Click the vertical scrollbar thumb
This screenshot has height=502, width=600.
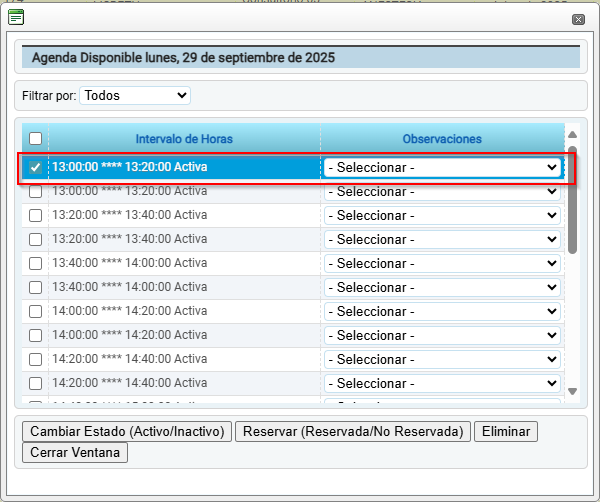pyautogui.click(x=572, y=200)
